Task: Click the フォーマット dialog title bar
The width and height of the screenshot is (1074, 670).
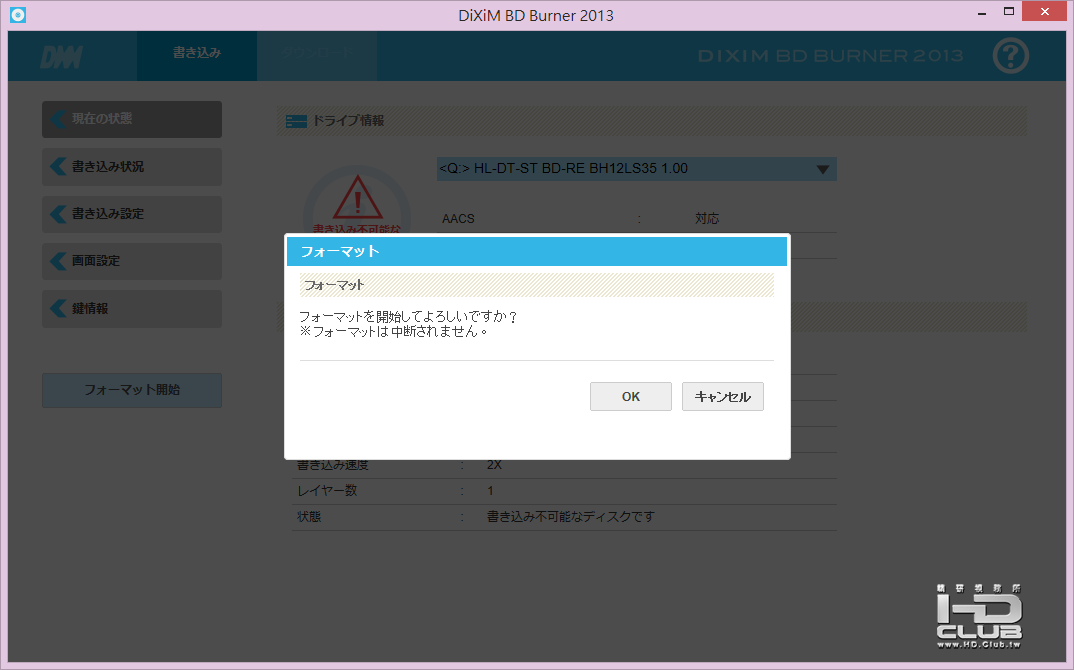Action: [536, 251]
